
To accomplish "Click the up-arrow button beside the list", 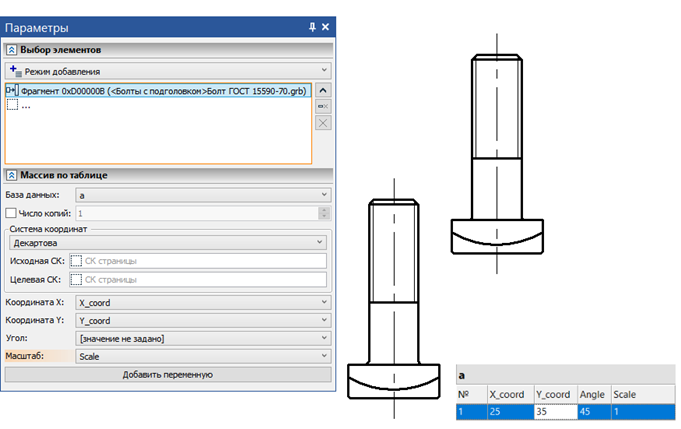I will tap(323, 90).
